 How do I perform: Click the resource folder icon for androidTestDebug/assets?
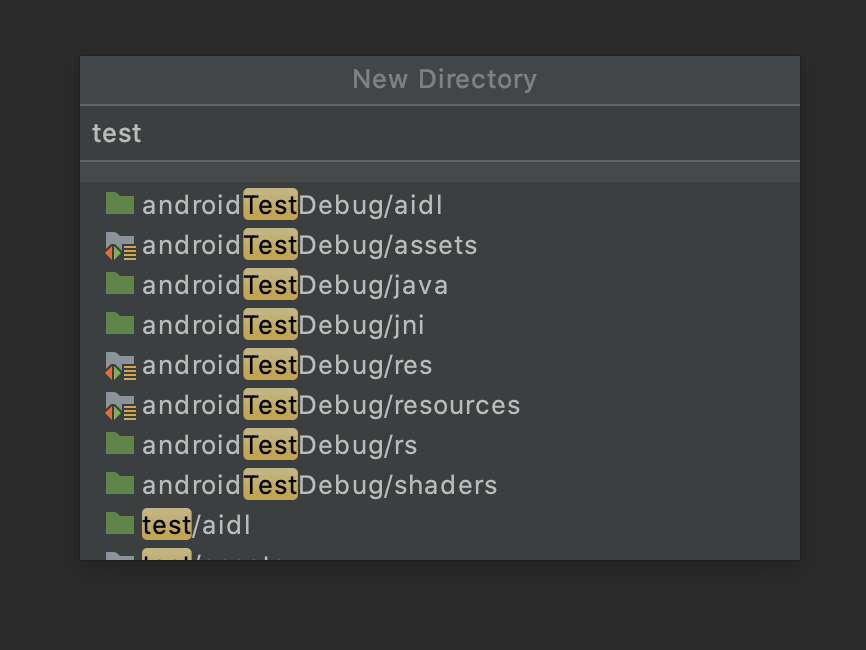pyautogui.click(x=119, y=245)
